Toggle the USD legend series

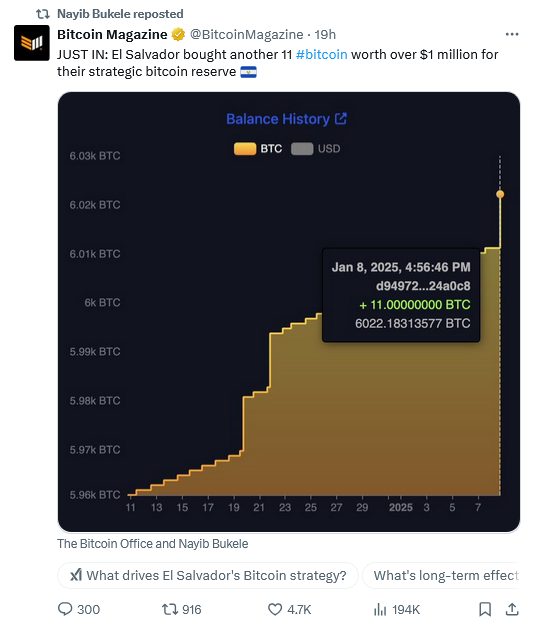coord(316,149)
